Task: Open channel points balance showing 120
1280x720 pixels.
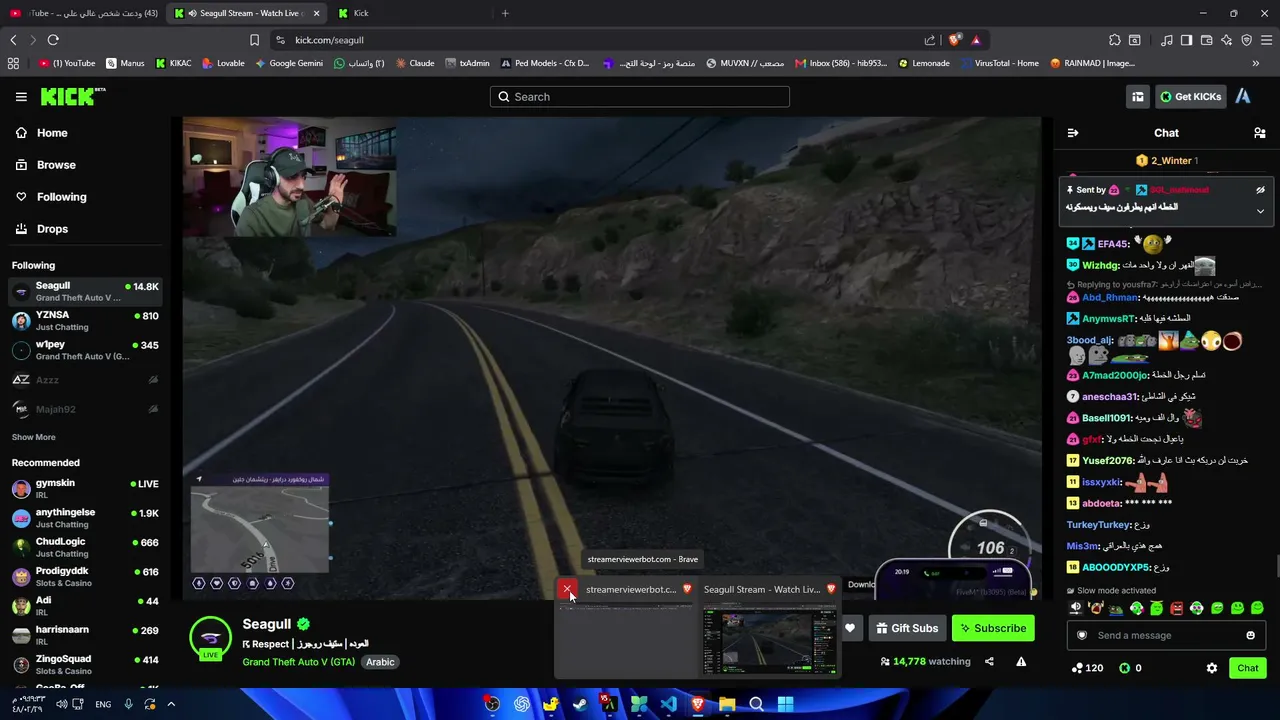Action: click(x=1087, y=668)
